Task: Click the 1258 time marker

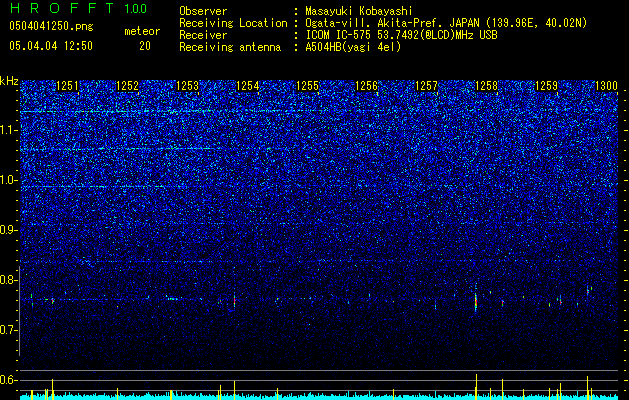Action: 486,86
